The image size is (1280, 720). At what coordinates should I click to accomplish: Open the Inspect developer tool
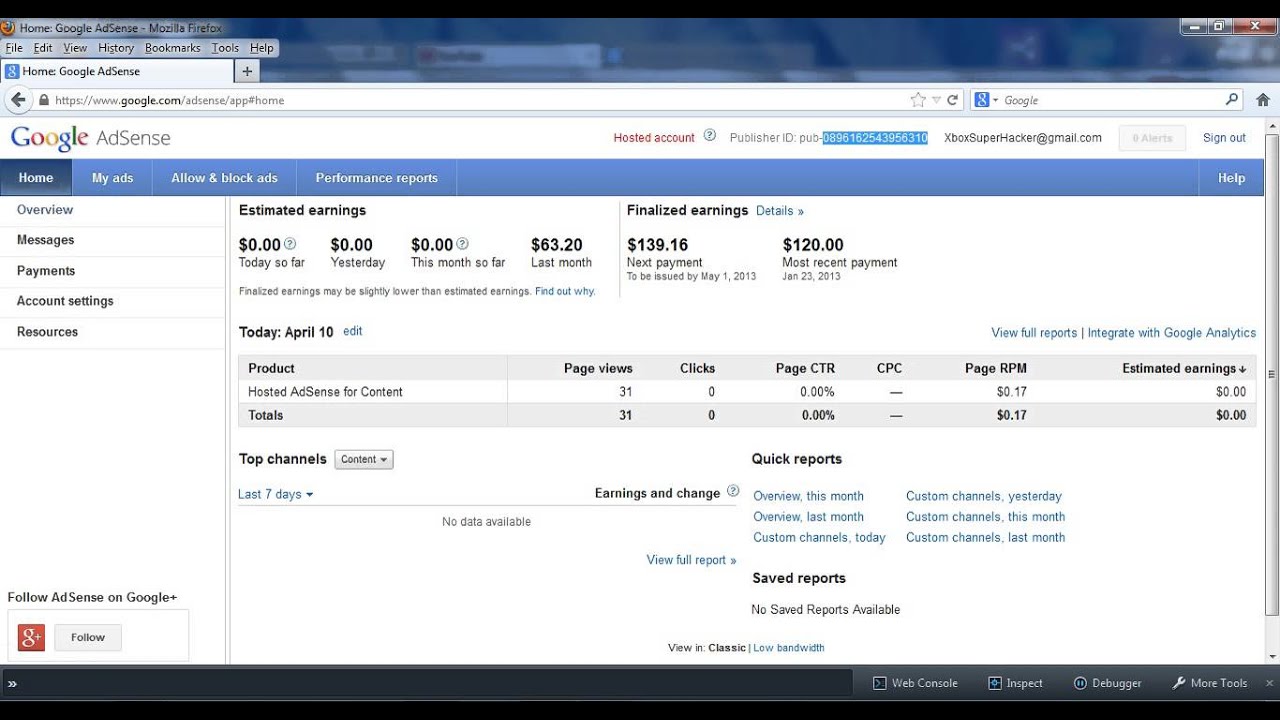1015,683
